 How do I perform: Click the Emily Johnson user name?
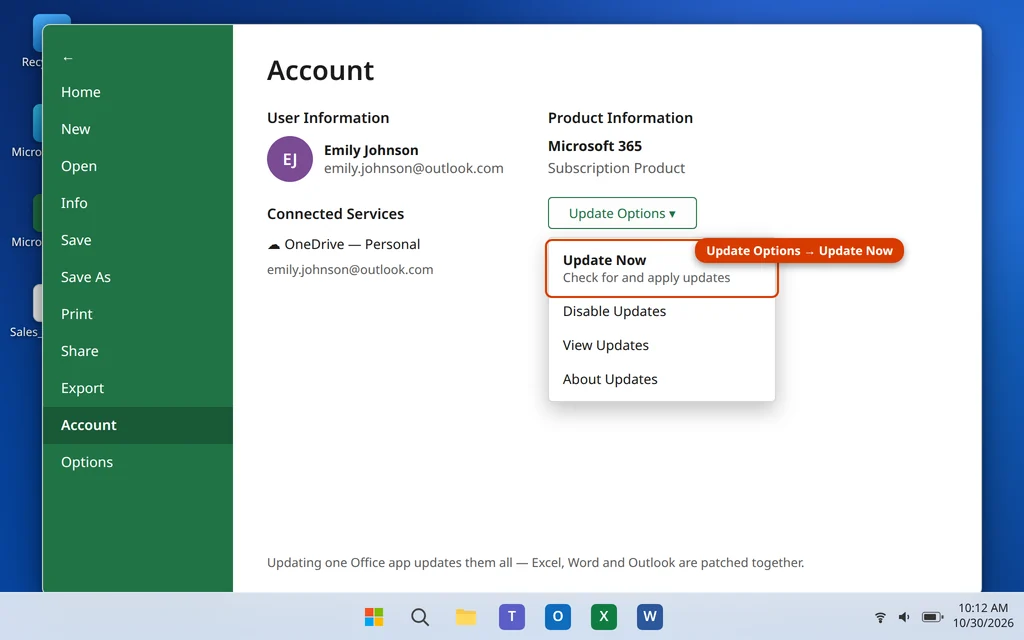point(371,150)
